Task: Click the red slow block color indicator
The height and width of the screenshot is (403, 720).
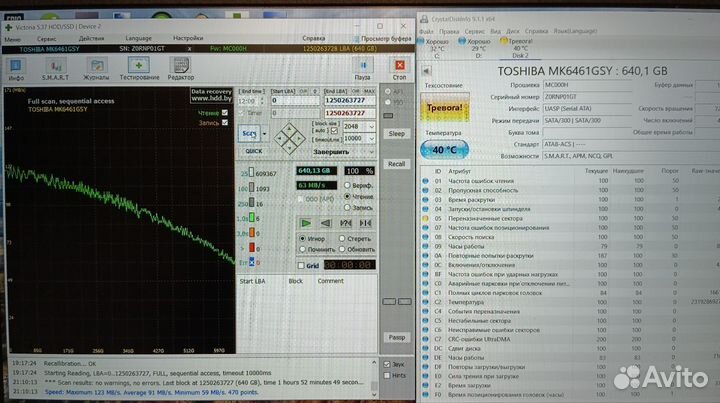Action: (x=252, y=248)
